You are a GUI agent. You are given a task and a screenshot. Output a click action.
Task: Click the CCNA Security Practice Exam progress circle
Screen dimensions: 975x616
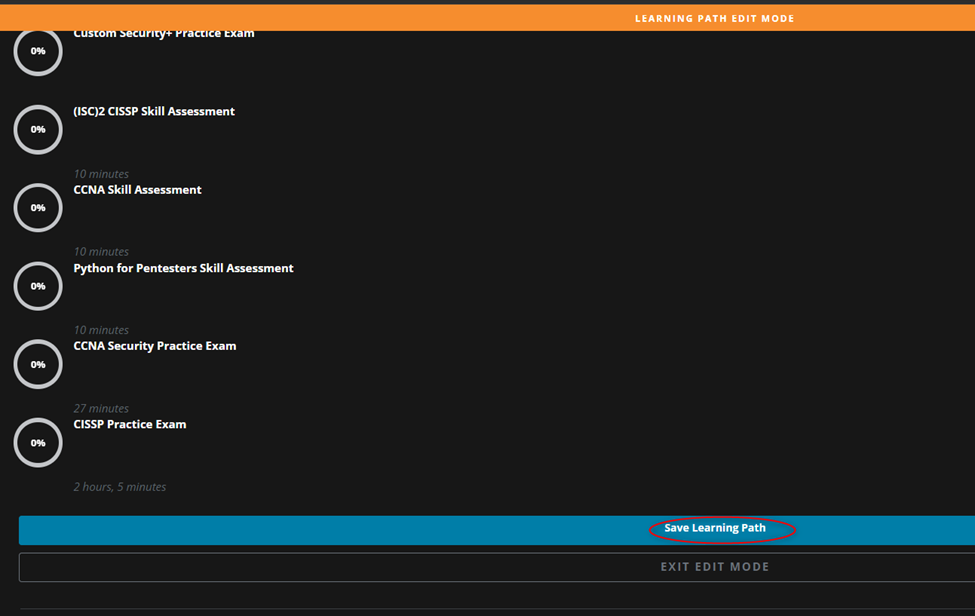tap(37, 364)
